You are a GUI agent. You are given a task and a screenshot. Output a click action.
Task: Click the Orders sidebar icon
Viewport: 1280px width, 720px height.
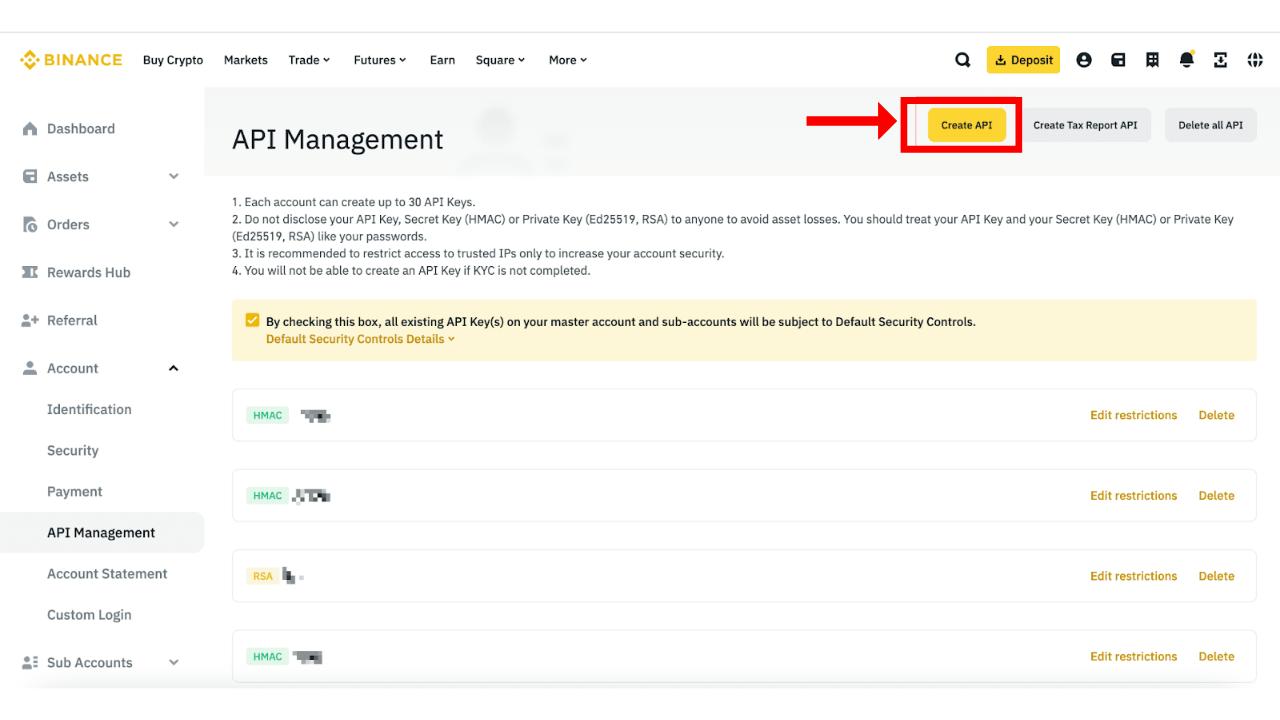(x=30, y=225)
